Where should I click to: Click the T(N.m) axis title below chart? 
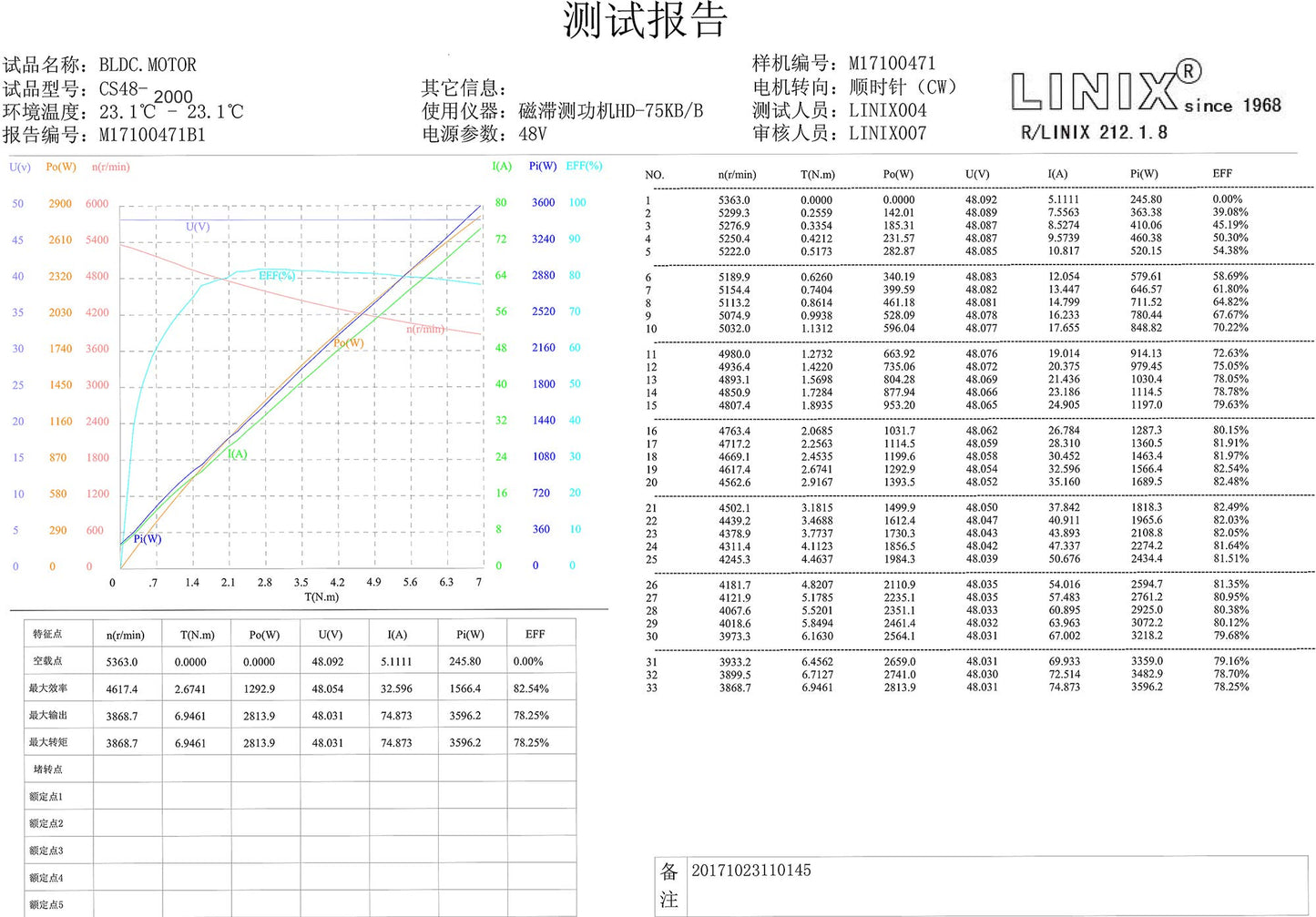click(321, 597)
